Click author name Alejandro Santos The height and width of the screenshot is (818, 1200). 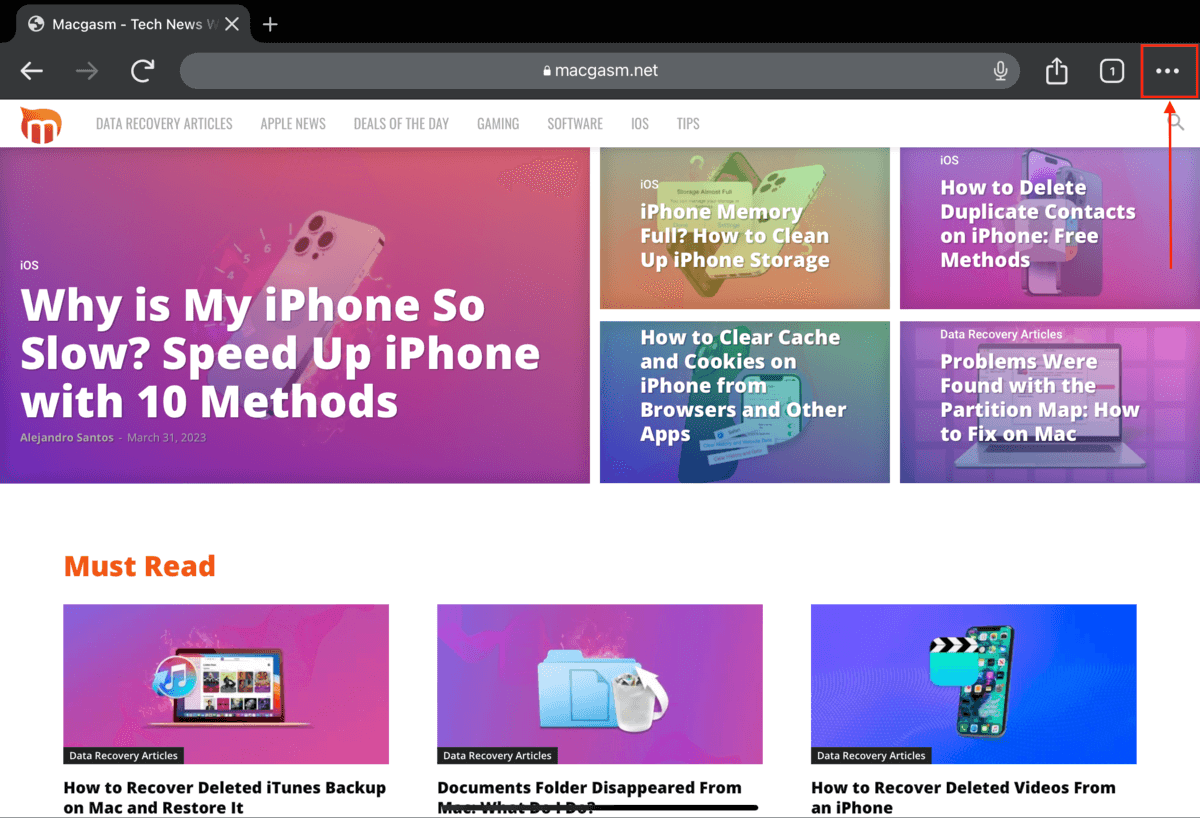(x=67, y=438)
